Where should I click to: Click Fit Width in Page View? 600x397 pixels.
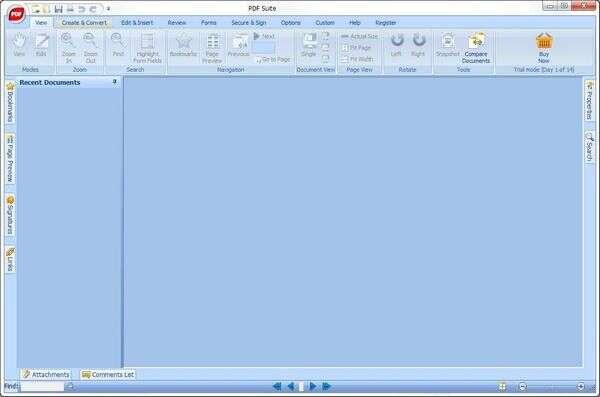pyautogui.click(x=357, y=59)
